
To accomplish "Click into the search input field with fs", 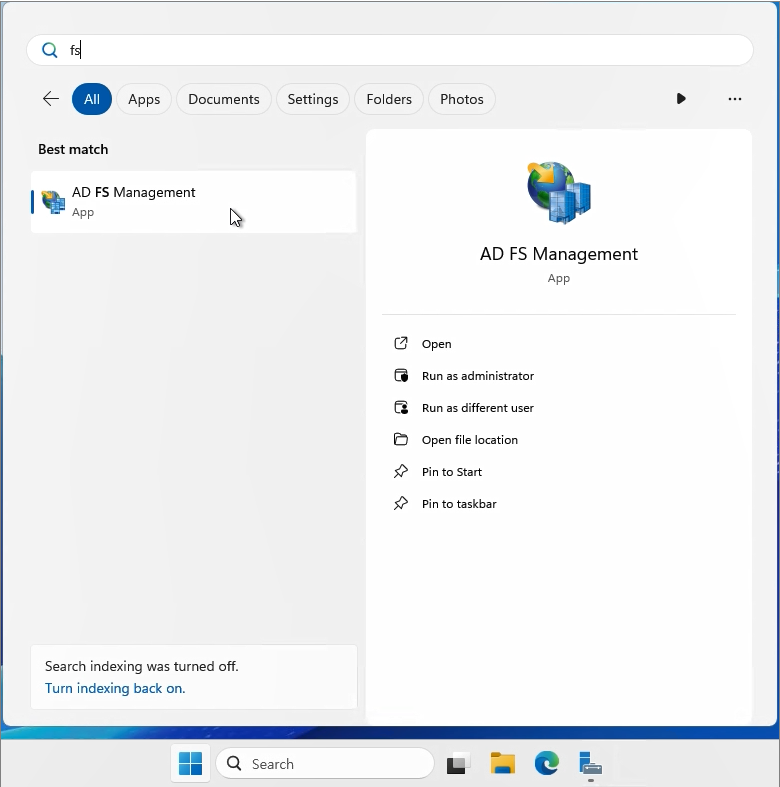I will click(x=389, y=50).
